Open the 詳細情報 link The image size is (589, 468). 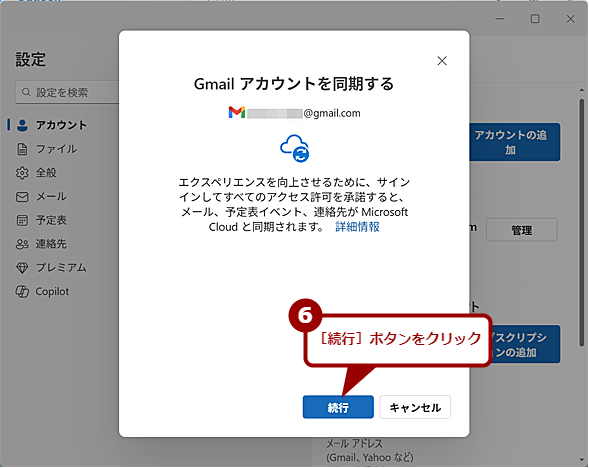357,227
